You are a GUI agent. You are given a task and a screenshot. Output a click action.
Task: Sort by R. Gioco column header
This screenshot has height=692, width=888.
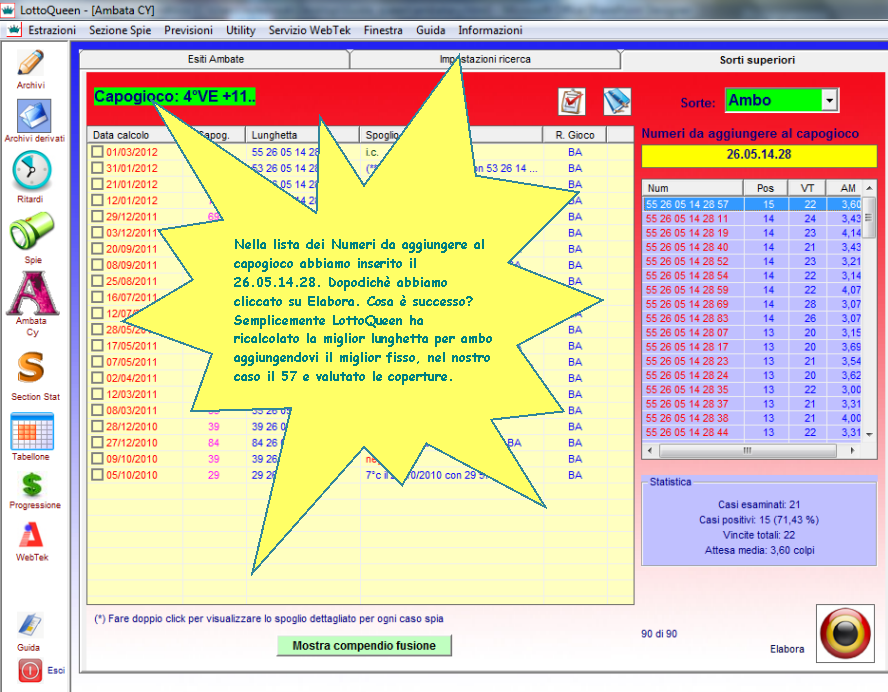tap(575, 135)
